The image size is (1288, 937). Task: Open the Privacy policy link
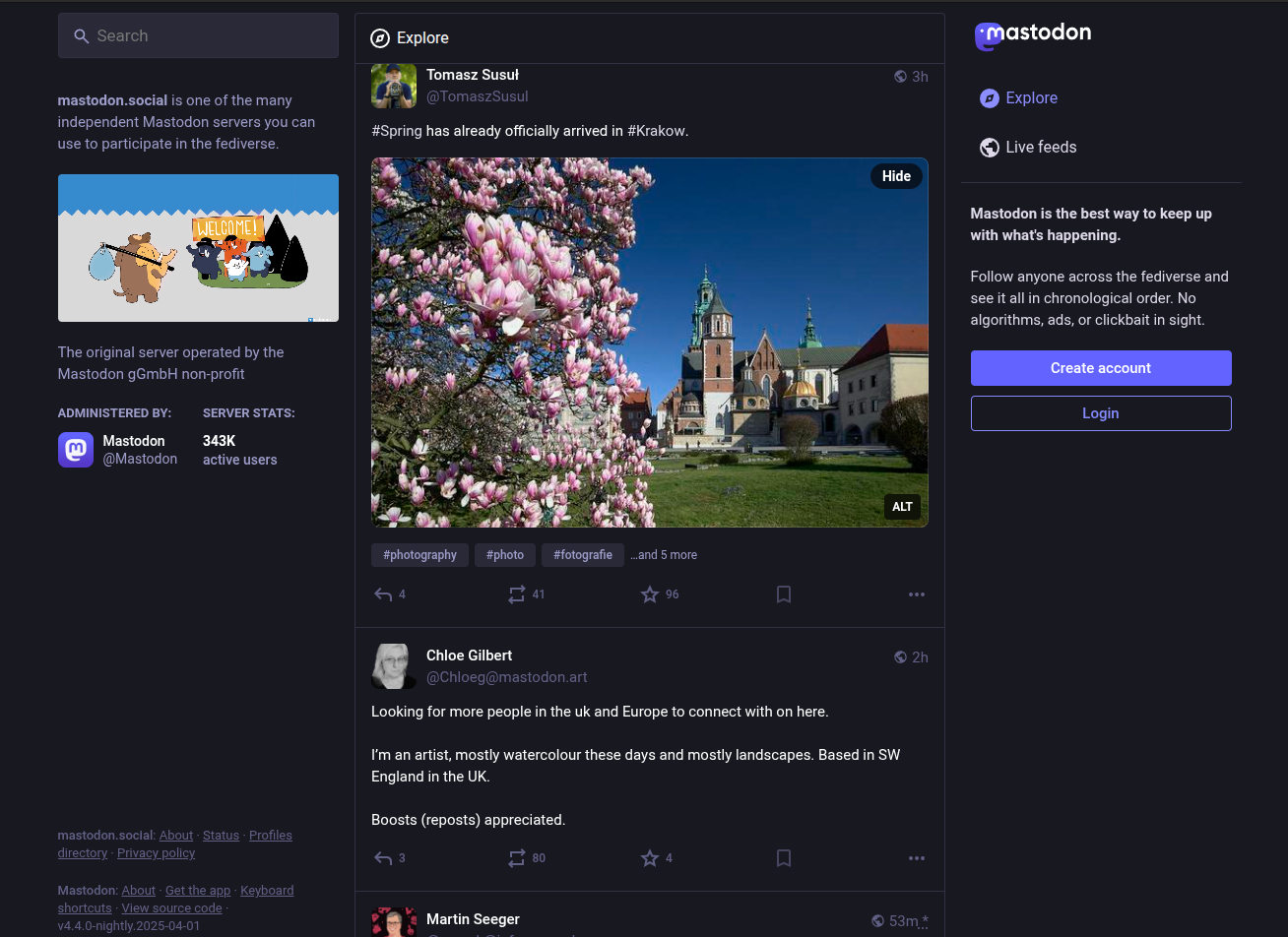pyautogui.click(x=156, y=853)
